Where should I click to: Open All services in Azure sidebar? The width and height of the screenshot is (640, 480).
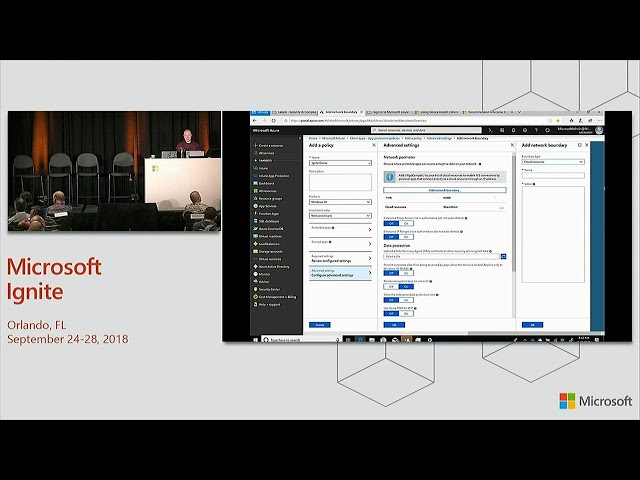[264, 153]
